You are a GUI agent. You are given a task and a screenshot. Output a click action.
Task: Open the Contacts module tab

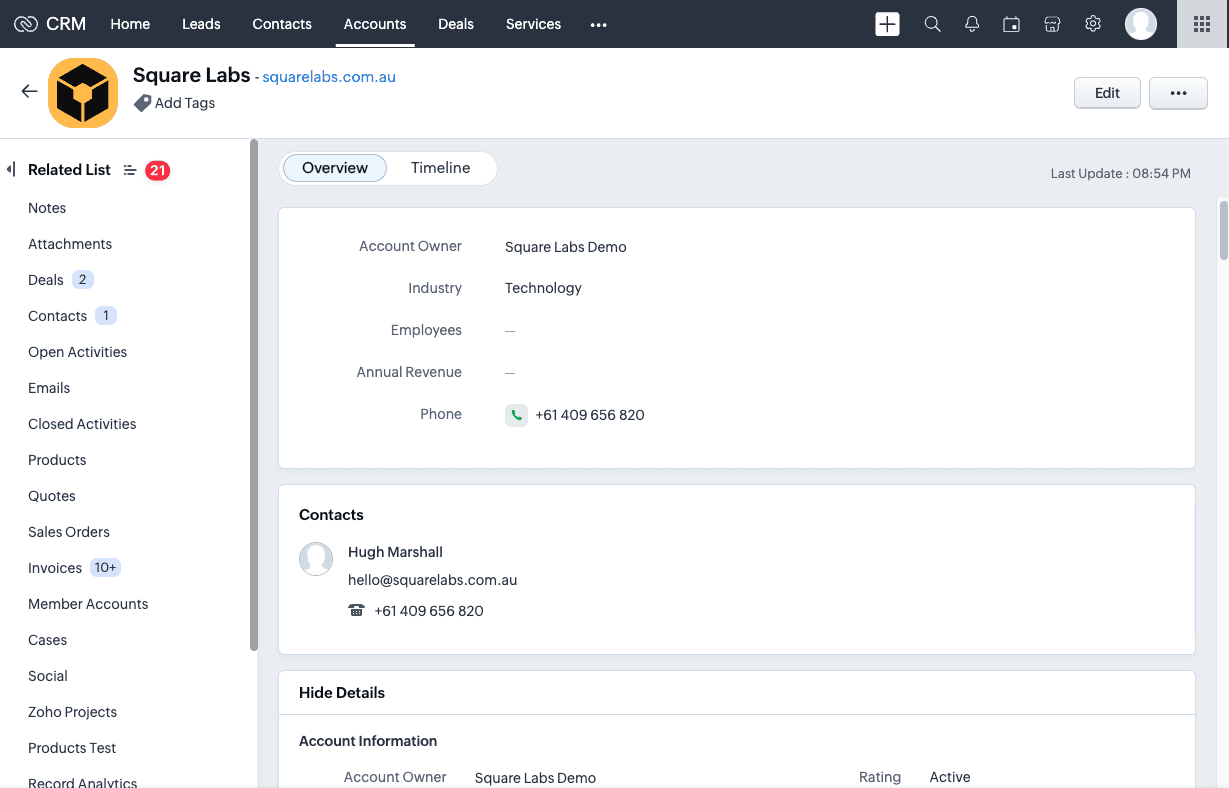click(x=282, y=24)
